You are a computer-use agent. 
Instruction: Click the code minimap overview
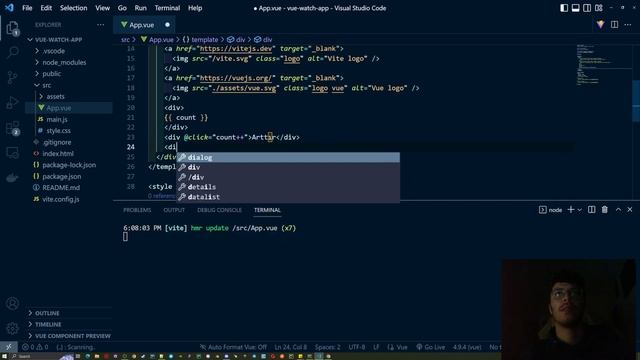click(x=603, y=65)
